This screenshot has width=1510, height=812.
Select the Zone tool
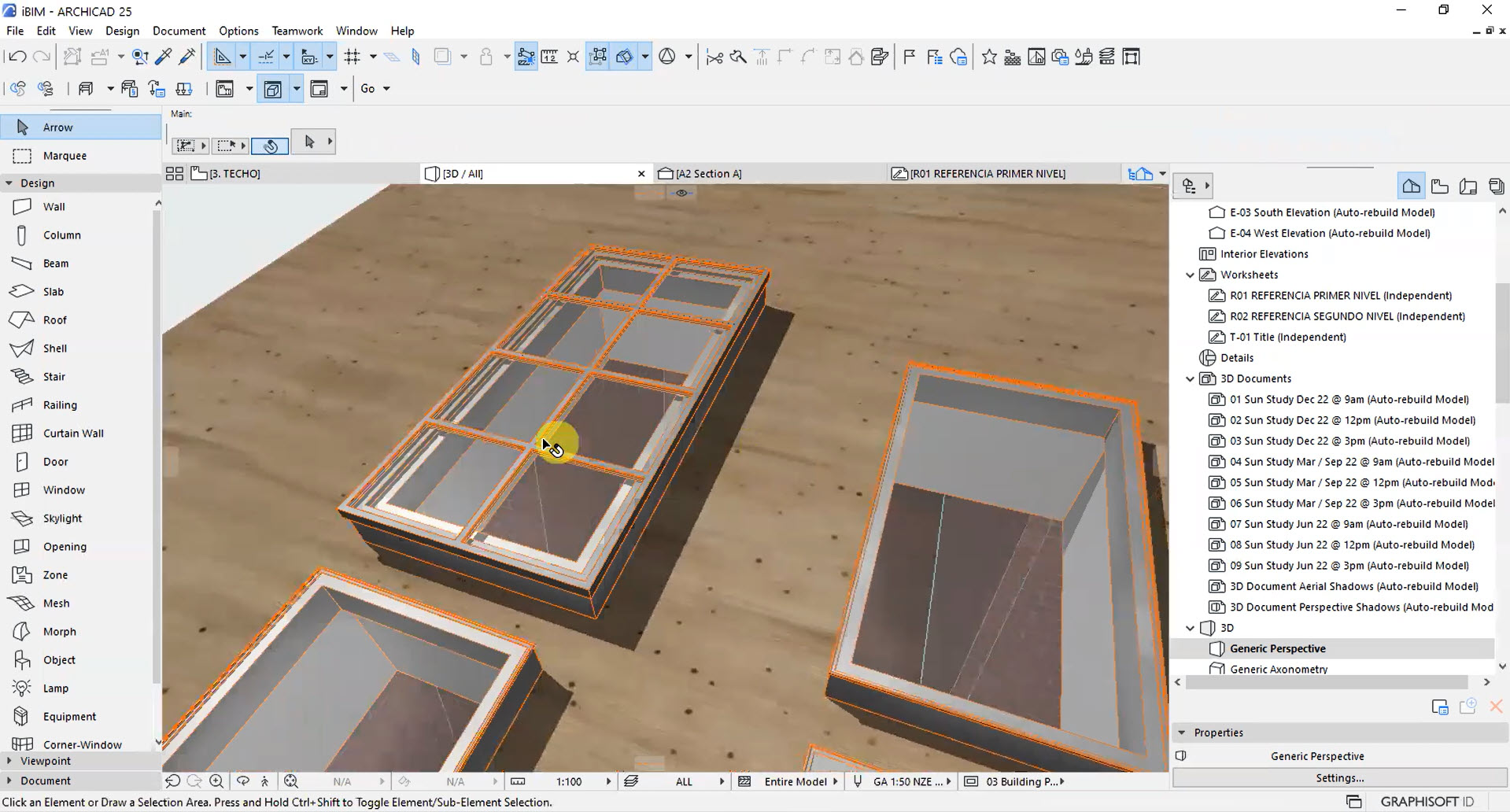[x=54, y=574]
